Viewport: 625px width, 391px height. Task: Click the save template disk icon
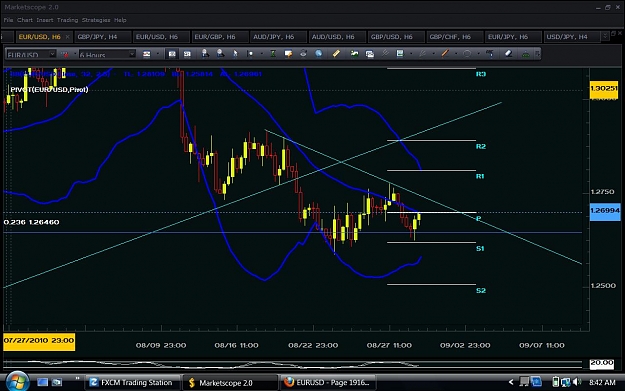pyautogui.click(x=400, y=53)
